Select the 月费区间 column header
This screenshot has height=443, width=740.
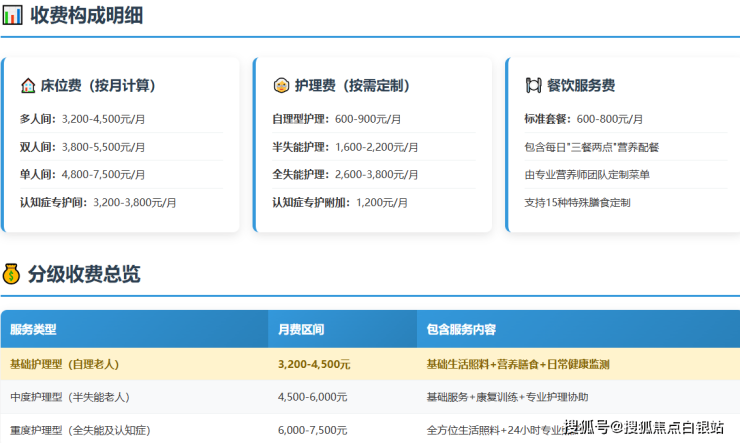point(300,329)
